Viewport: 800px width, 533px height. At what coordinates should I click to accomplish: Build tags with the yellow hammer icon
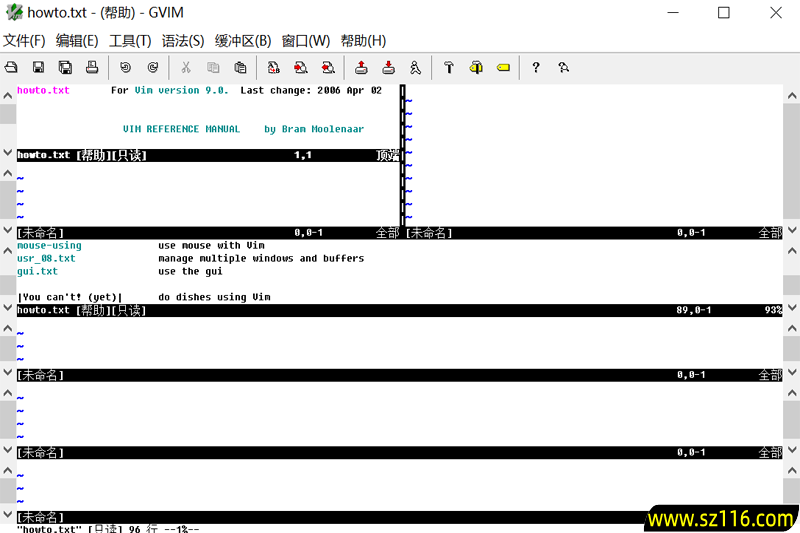[x=476, y=67]
